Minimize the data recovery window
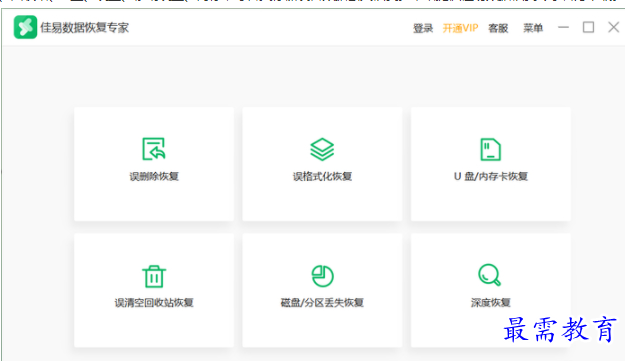The image size is (625, 361). [563, 27]
